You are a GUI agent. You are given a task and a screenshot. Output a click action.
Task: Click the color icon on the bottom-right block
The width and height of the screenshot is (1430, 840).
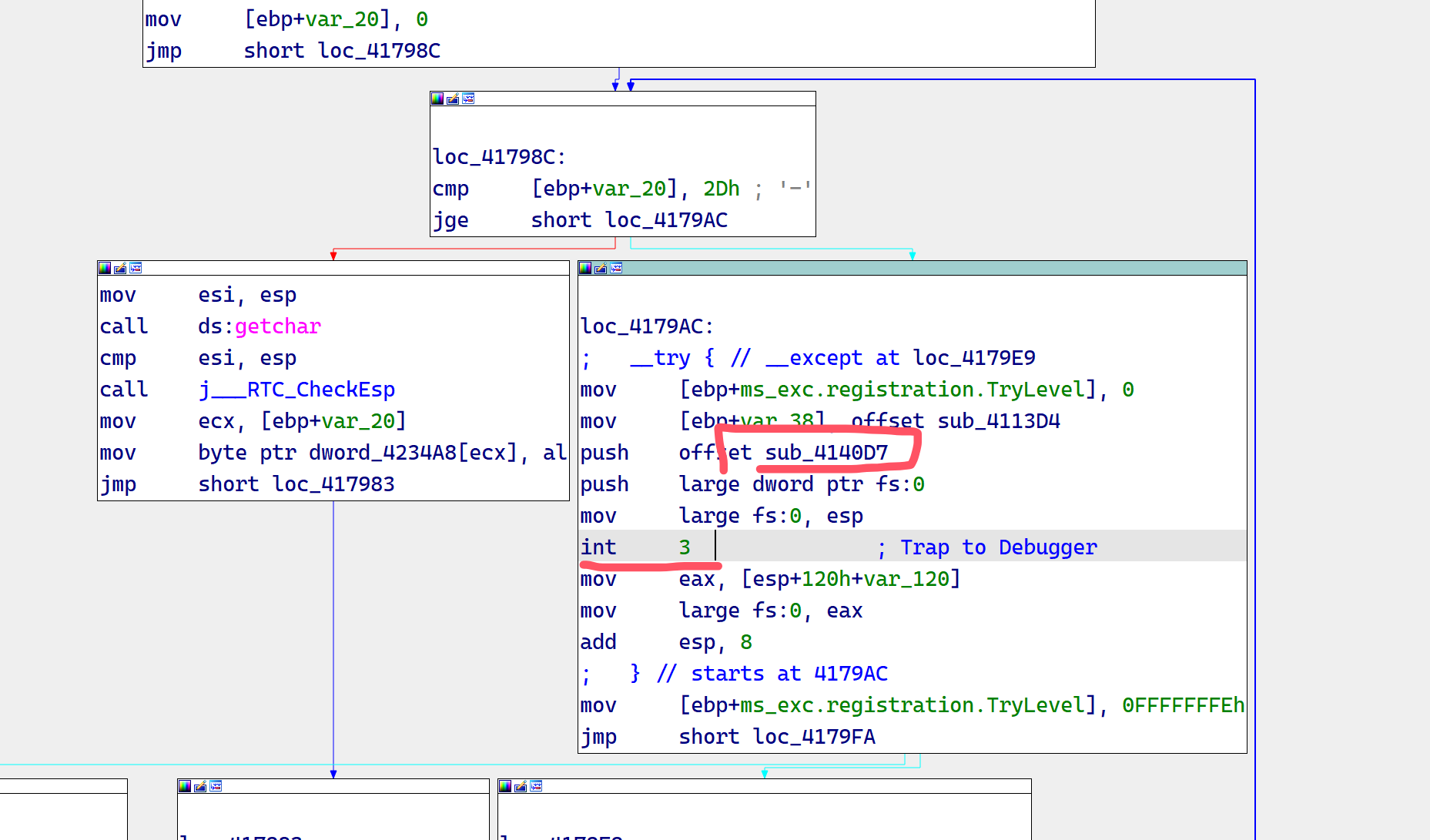pos(505,786)
